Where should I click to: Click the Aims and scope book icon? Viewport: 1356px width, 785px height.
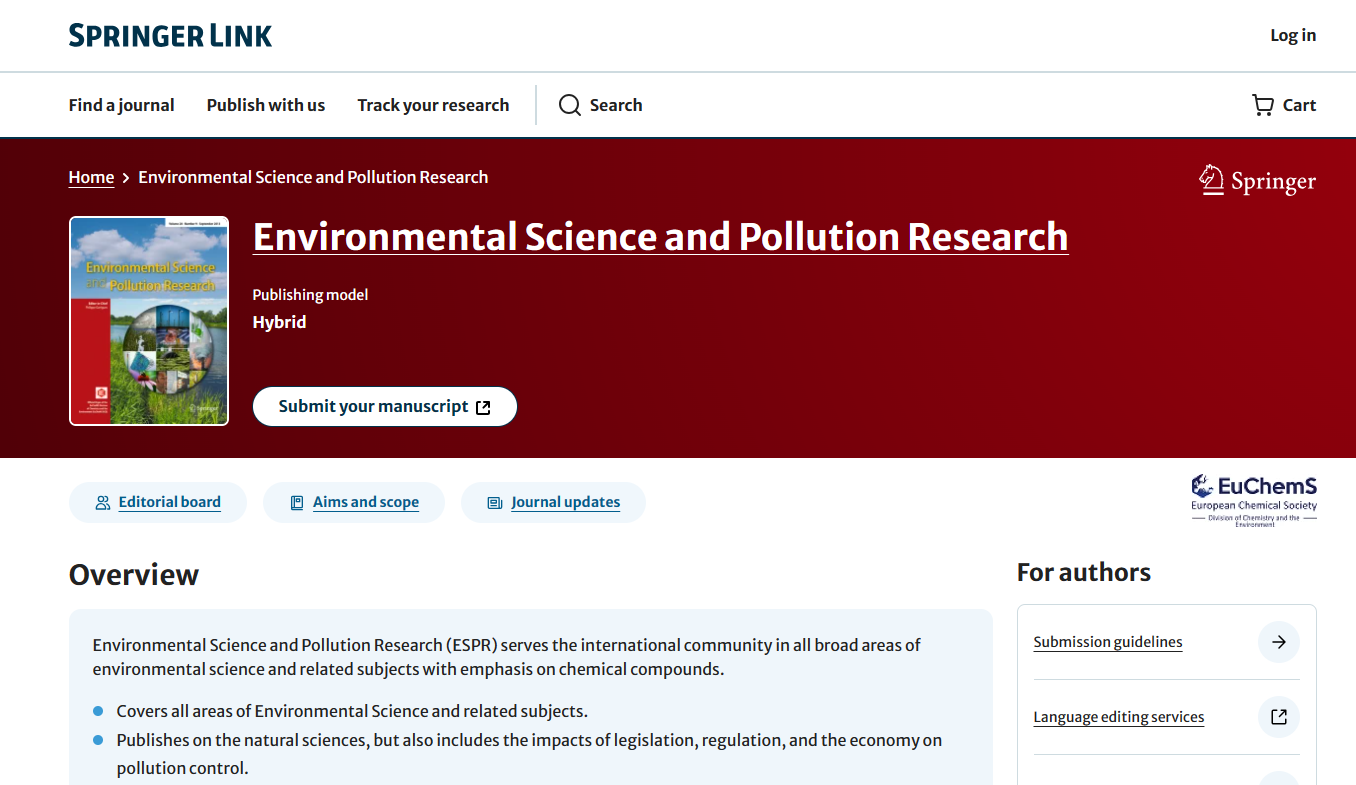(x=297, y=502)
